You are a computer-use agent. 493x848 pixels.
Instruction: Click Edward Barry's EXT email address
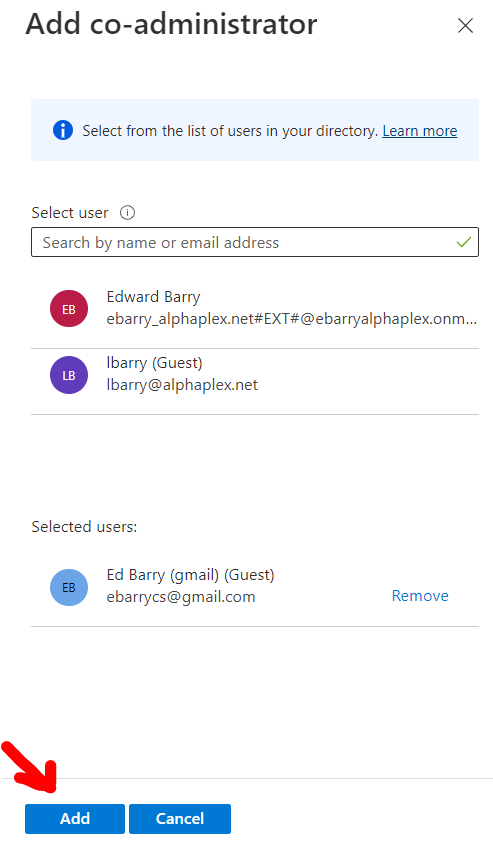pos(291,319)
